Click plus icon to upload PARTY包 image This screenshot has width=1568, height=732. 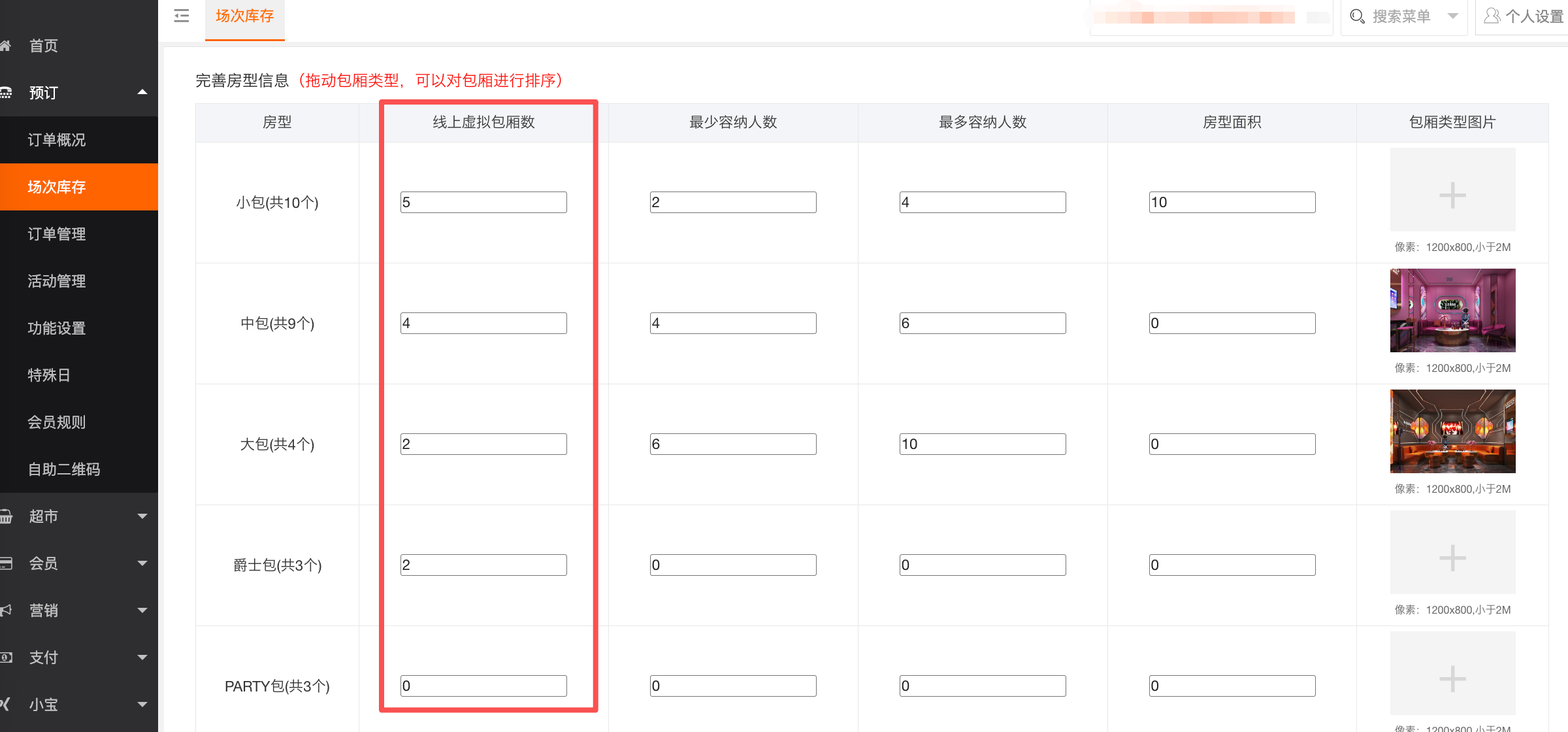(1452, 678)
